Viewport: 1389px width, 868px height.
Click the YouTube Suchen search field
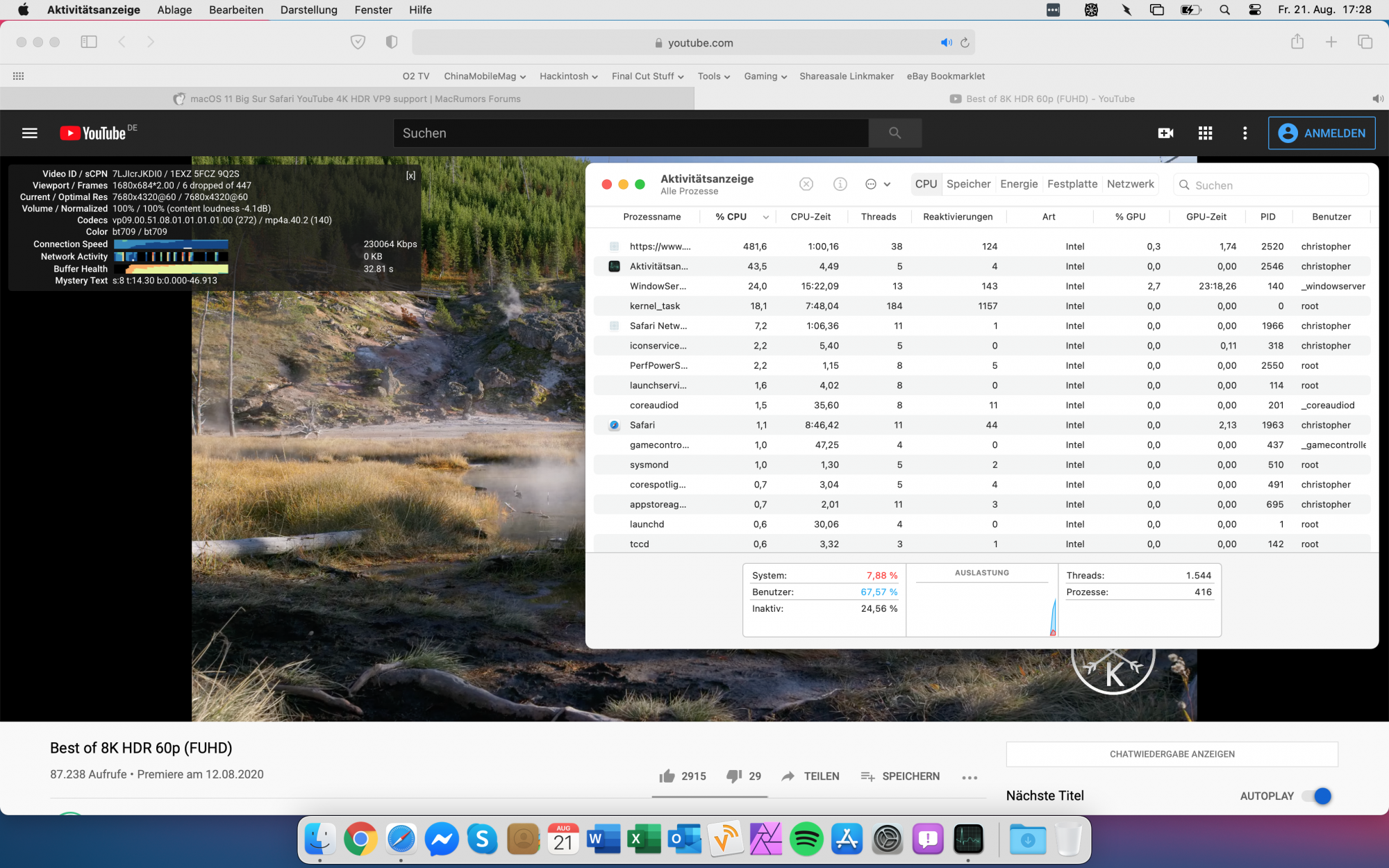[631, 133]
